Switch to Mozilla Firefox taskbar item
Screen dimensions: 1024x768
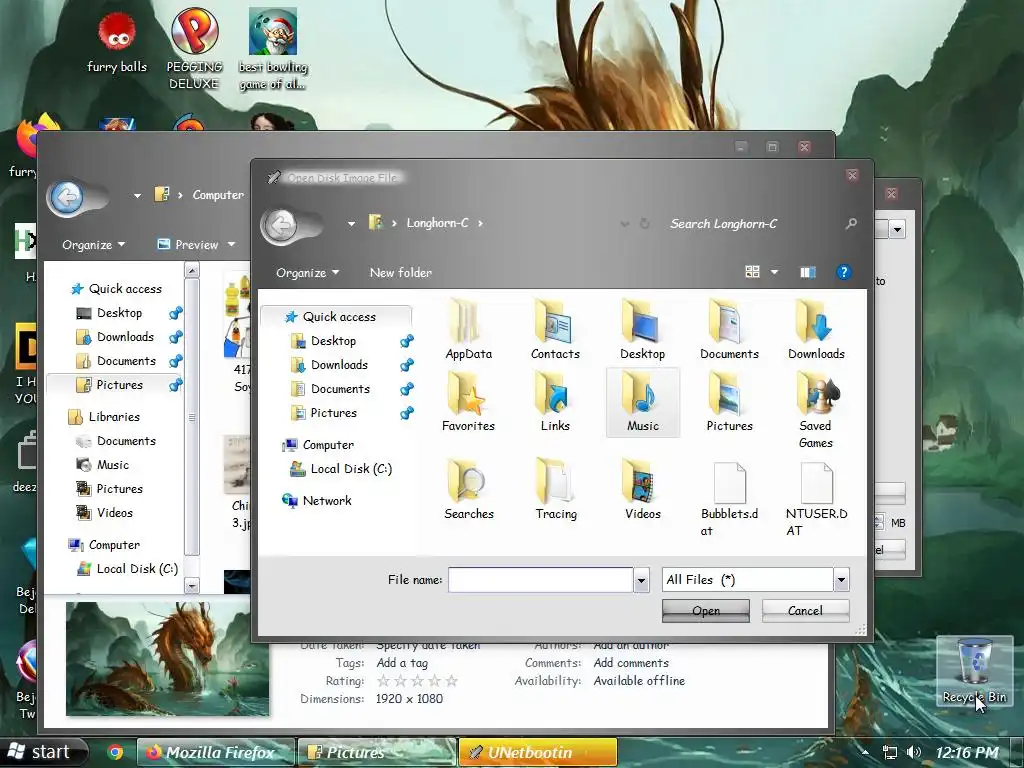click(215, 752)
